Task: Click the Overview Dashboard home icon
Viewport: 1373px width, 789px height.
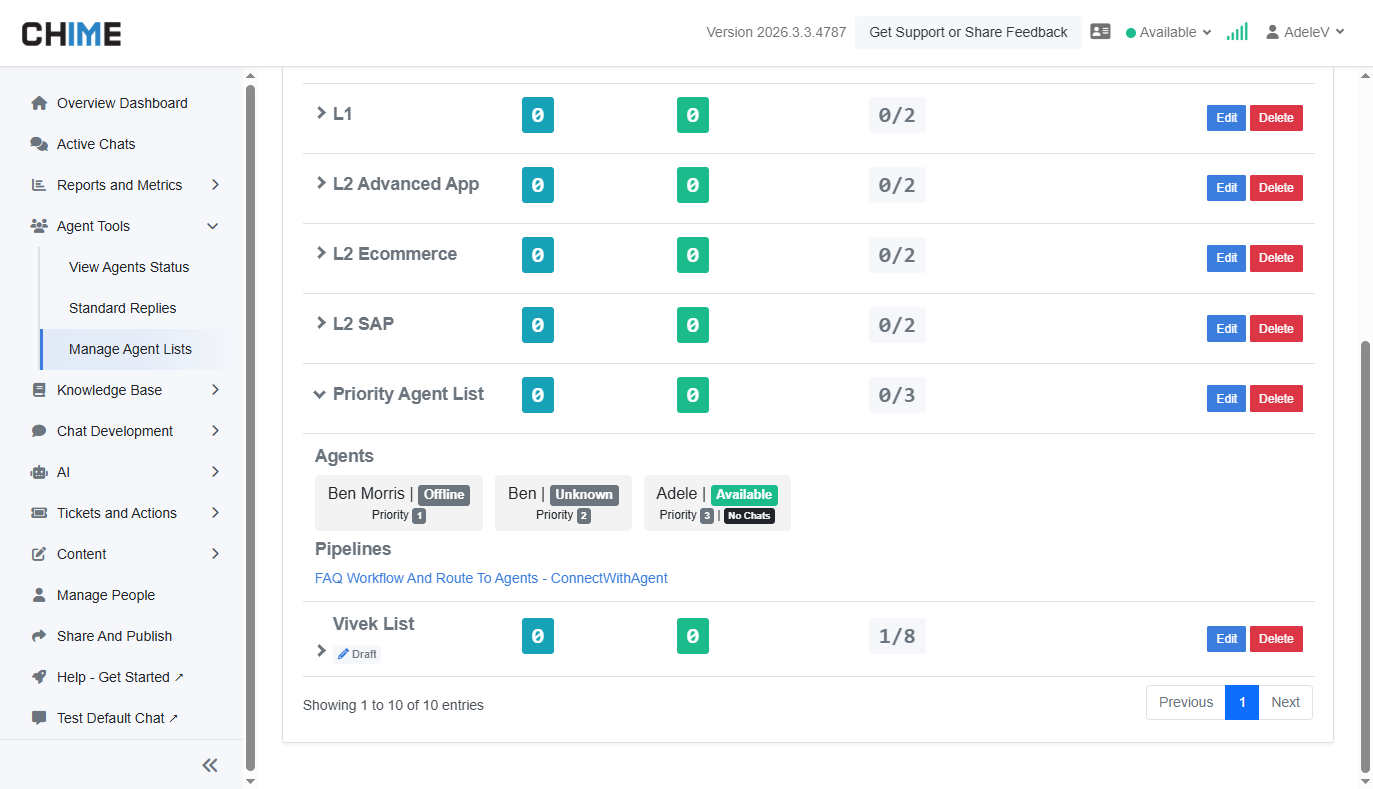Action: click(x=39, y=103)
